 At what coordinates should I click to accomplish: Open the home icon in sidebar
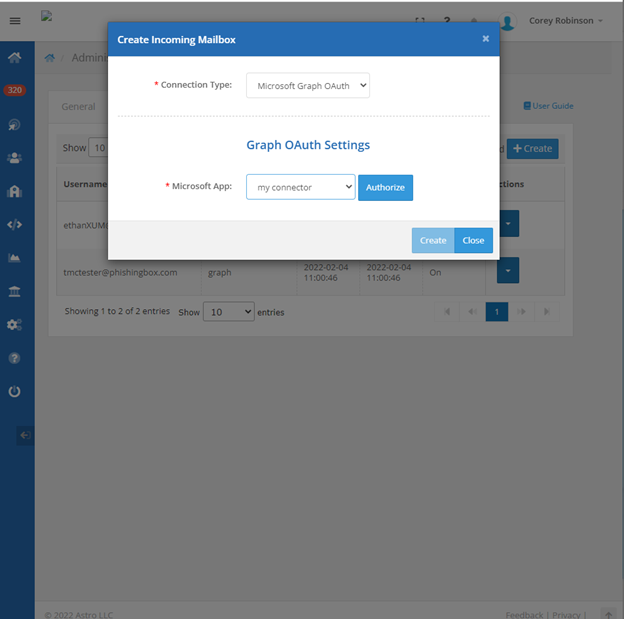(14, 57)
